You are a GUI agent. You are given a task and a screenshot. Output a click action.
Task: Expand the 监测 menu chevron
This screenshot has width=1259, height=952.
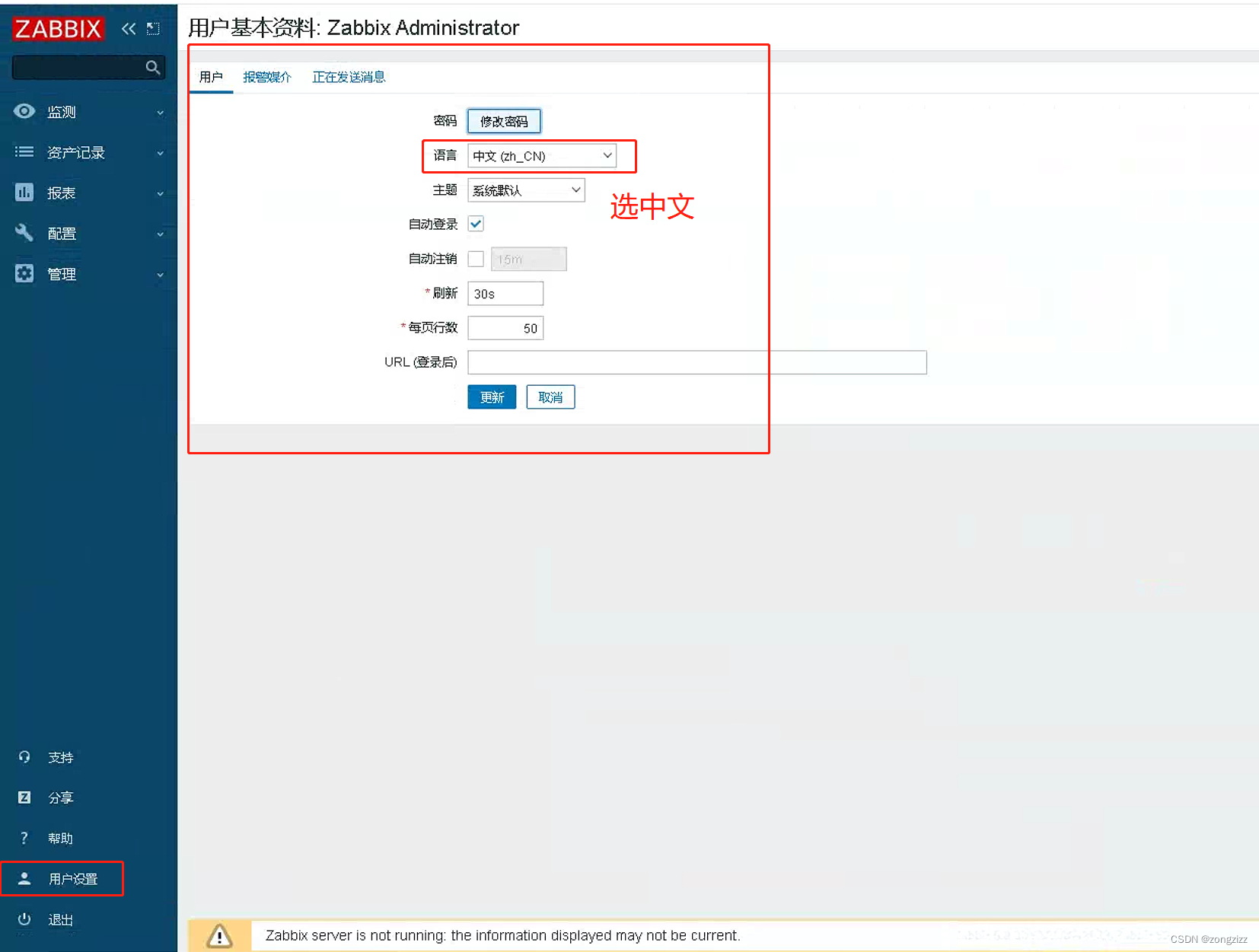coord(161,113)
